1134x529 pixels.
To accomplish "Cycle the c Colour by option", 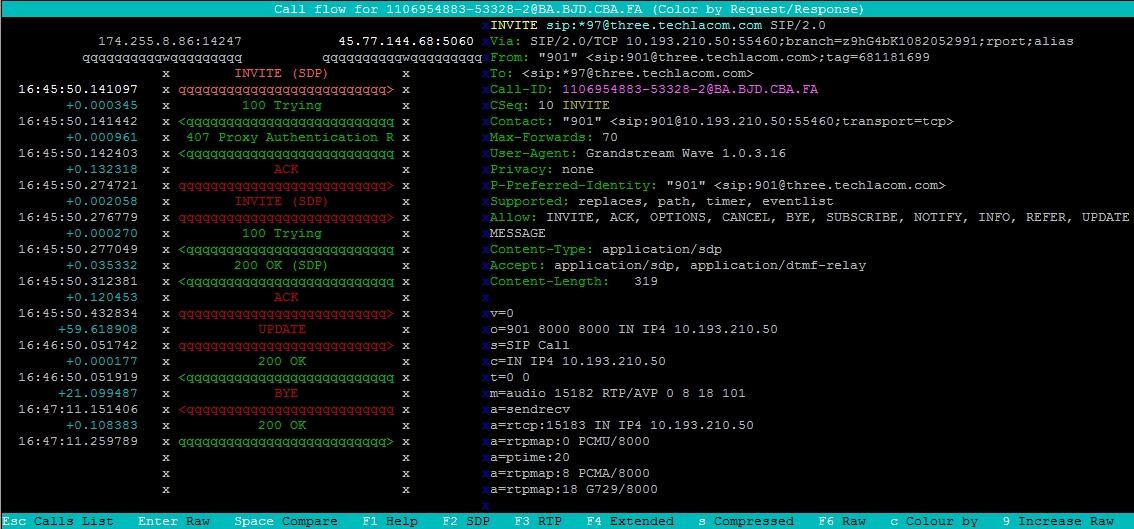I will click(x=934, y=521).
